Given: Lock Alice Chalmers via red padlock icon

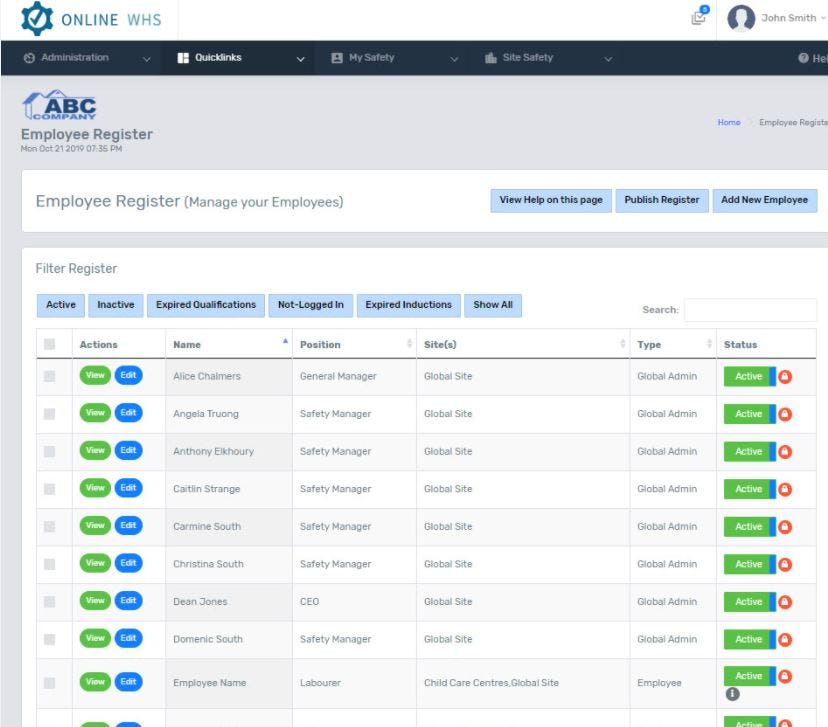Looking at the screenshot, I should tap(785, 375).
